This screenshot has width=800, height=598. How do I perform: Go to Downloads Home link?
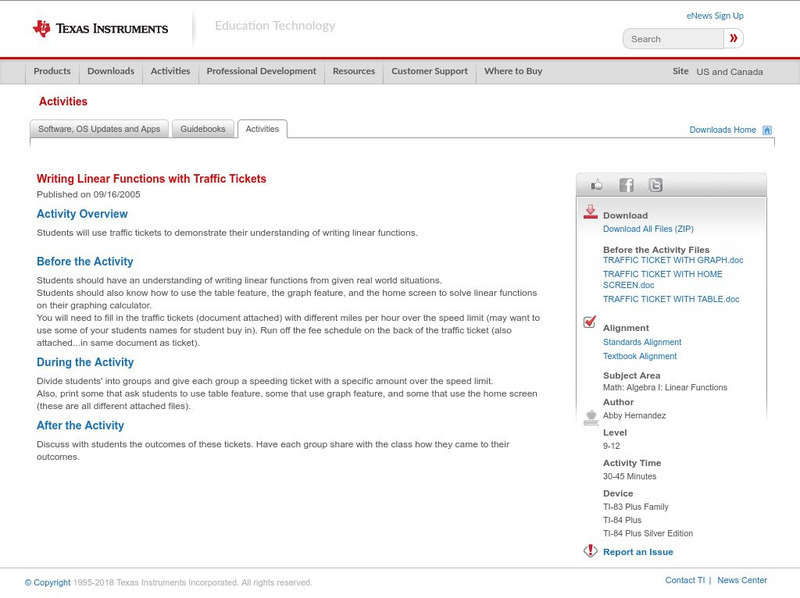[x=722, y=130]
